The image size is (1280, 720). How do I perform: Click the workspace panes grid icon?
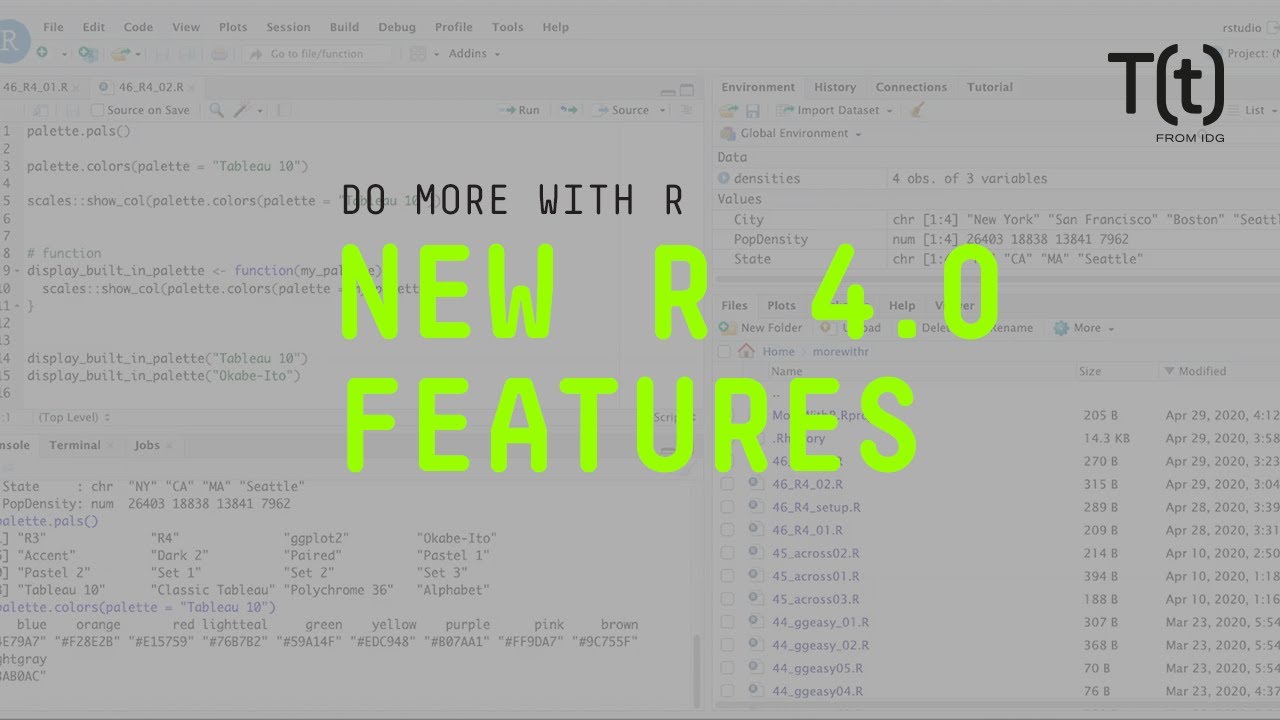(x=418, y=53)
